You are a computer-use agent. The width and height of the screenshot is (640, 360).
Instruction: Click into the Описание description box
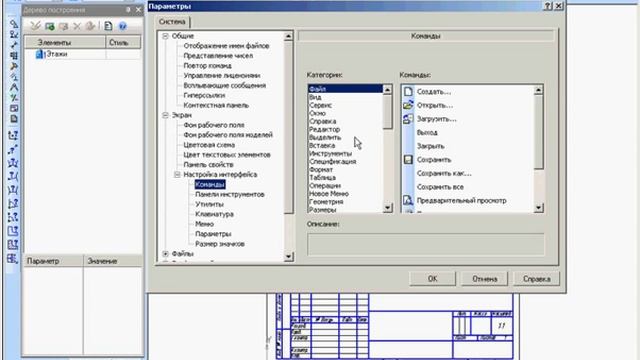(425, 244)
